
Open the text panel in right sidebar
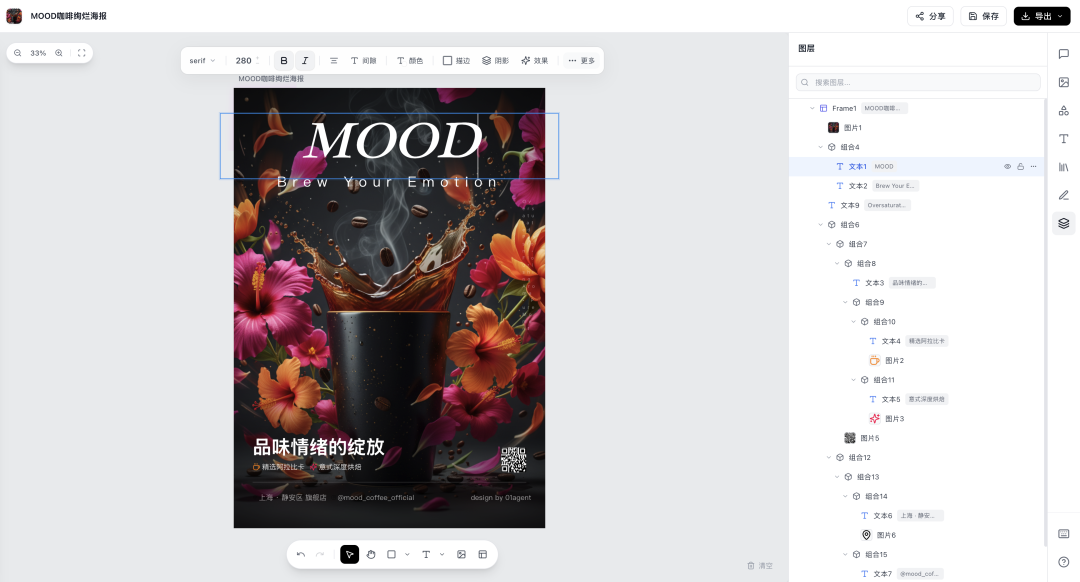tap(1063, 138)
